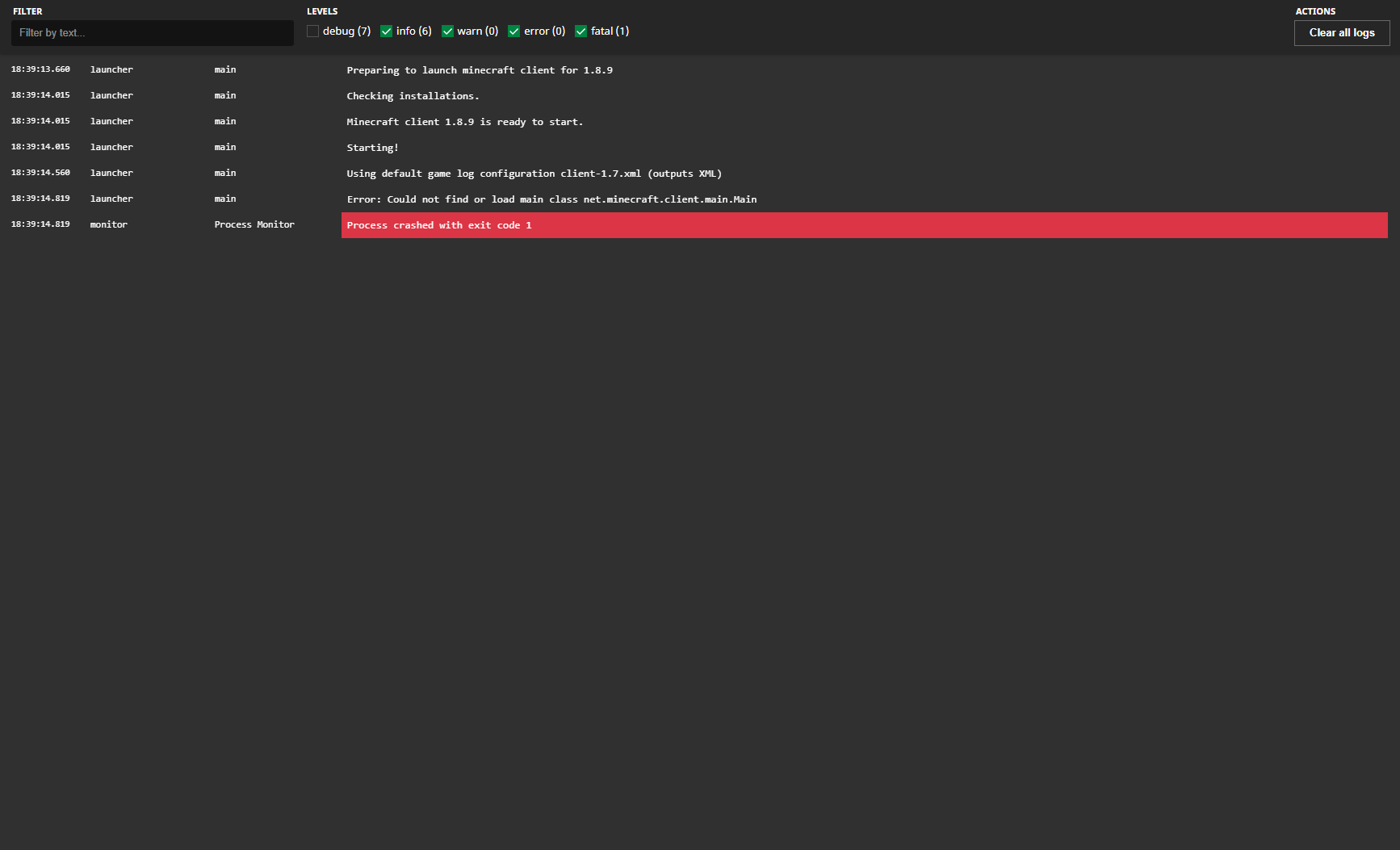Screen dimensions: 1400x850
Task: Click the debug (7) level label
Action: coord(346,31)
